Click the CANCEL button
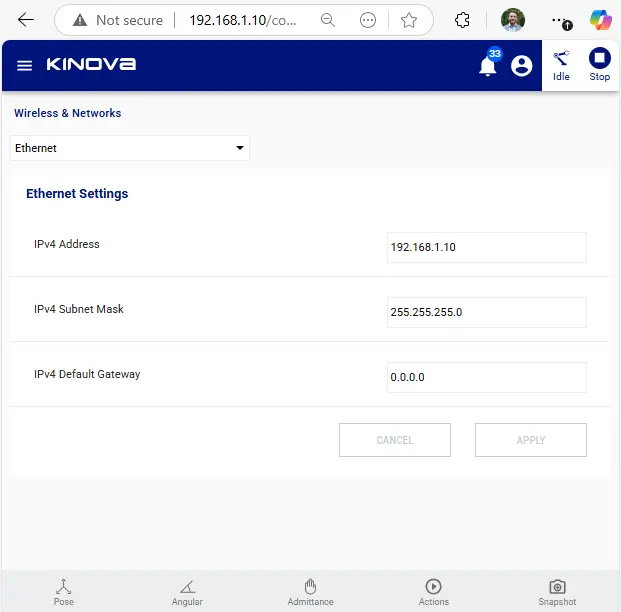This screenshot has width=621, height=612. [395, 440]
